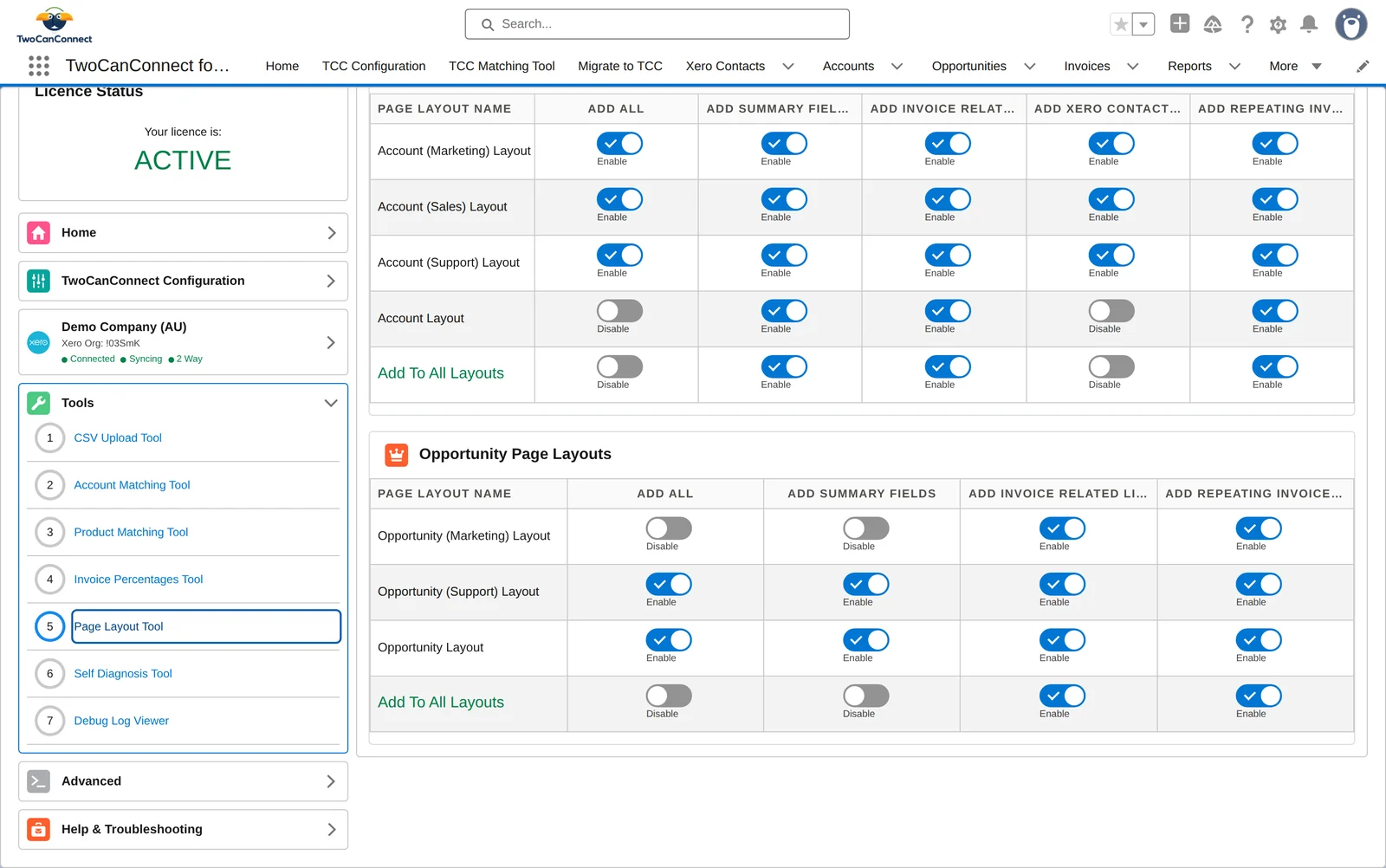
Task: Expand the TwoCanConnect Configuration chevron
Action: click(x=331, y=281)
